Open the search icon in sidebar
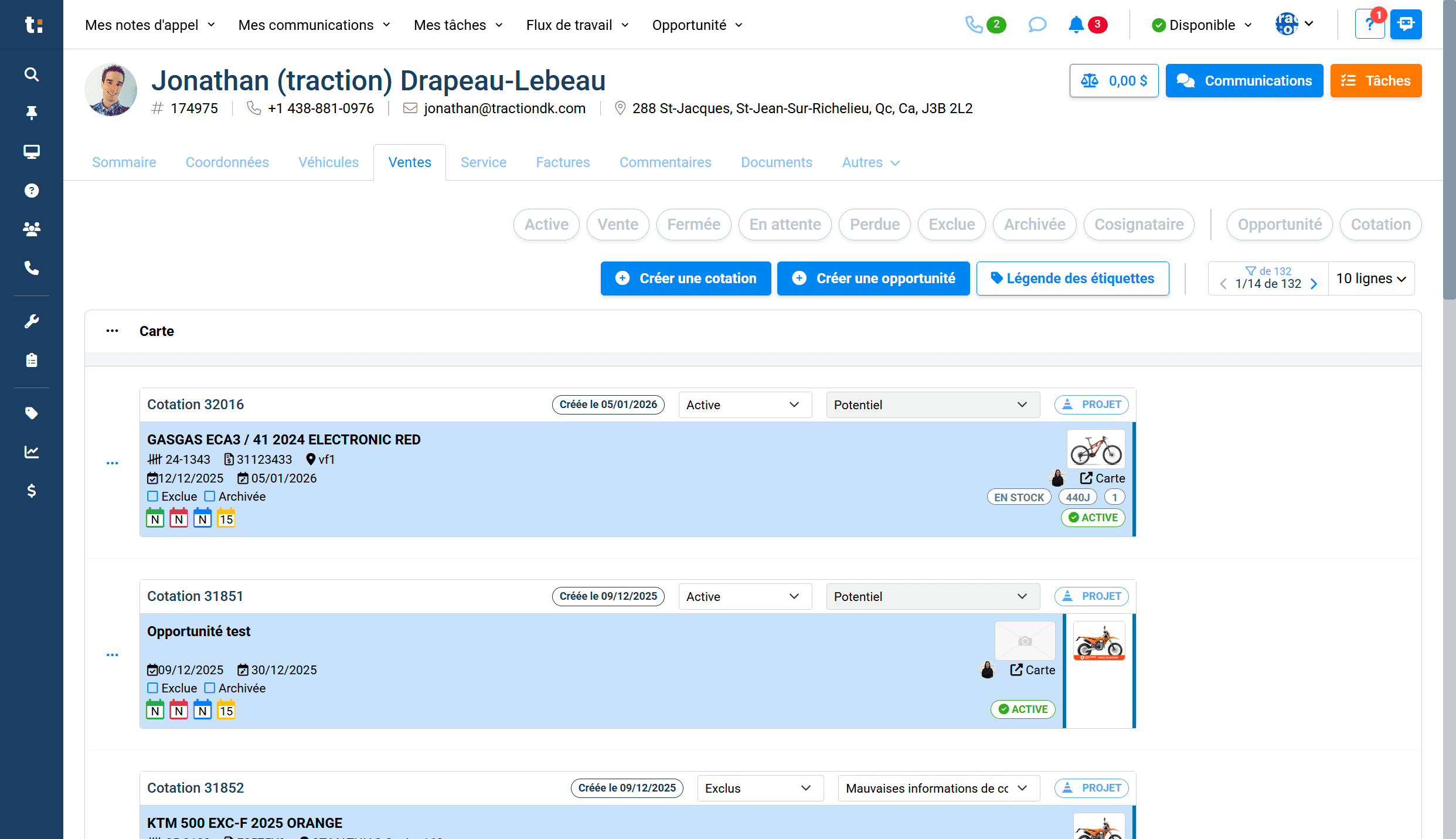Screen dimensions: 1456x839 32,74
